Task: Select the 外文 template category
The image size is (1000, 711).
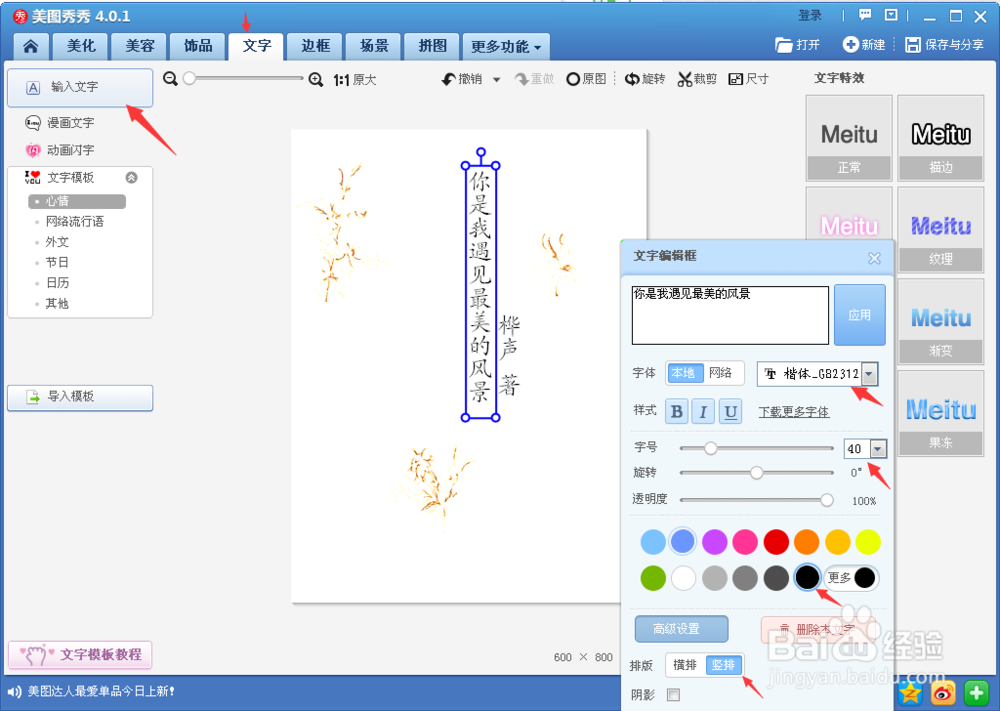Action: (57, 242)
